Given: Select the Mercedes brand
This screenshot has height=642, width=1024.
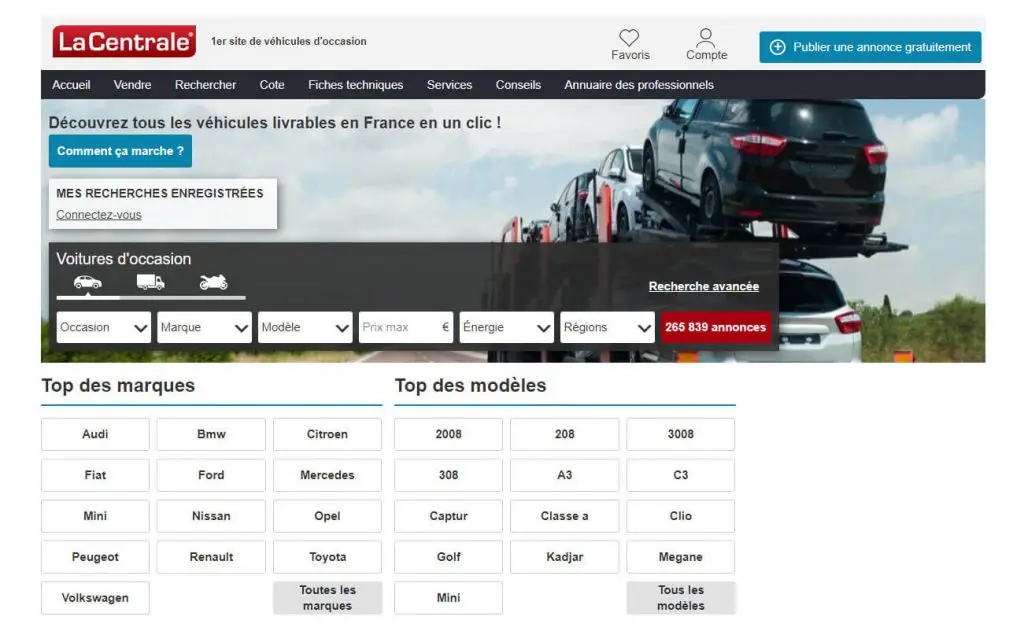Looking at the screenshot, I should 327,475.
